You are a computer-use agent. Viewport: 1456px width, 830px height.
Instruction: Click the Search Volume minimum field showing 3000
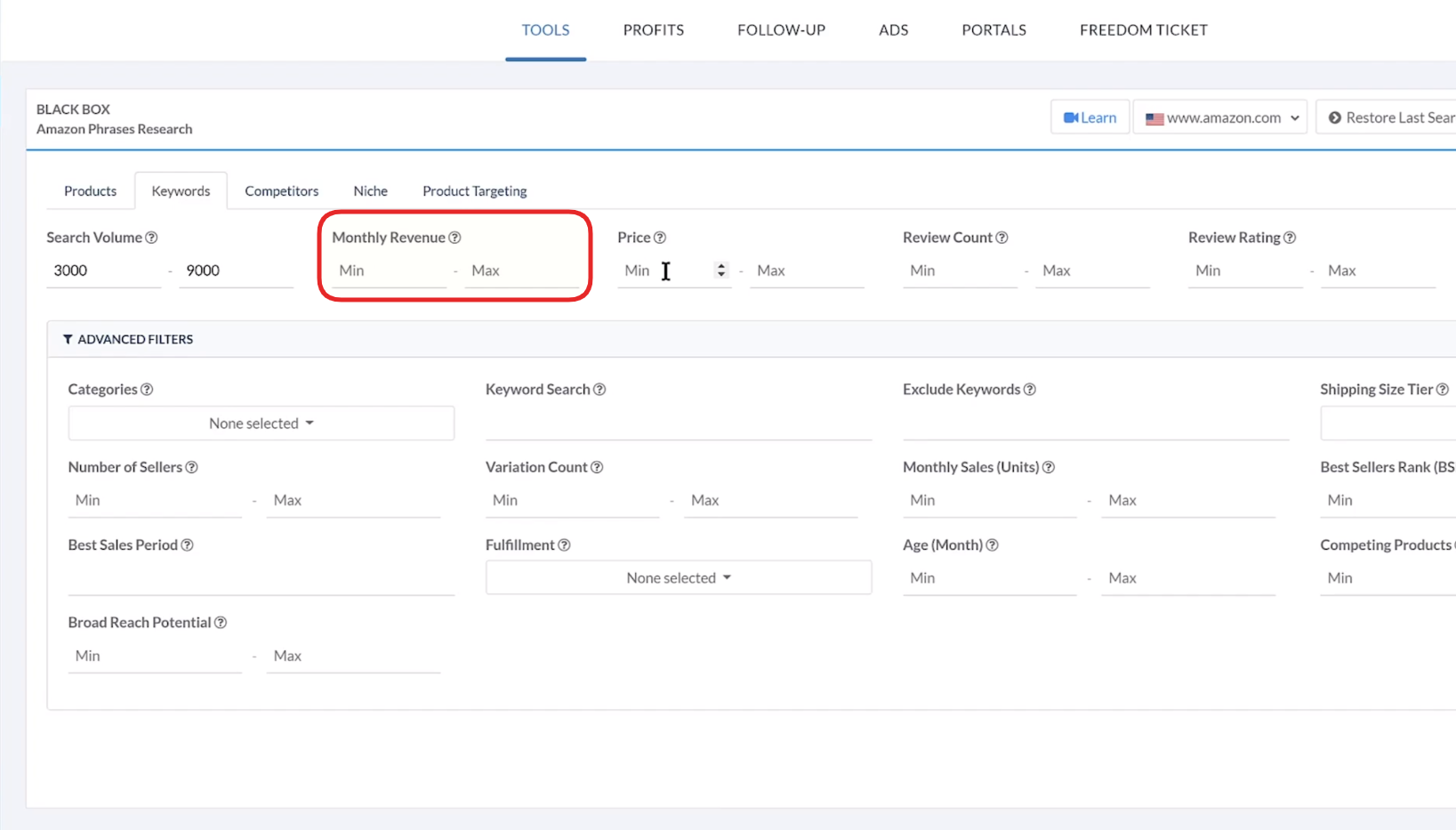coord(103,270)
